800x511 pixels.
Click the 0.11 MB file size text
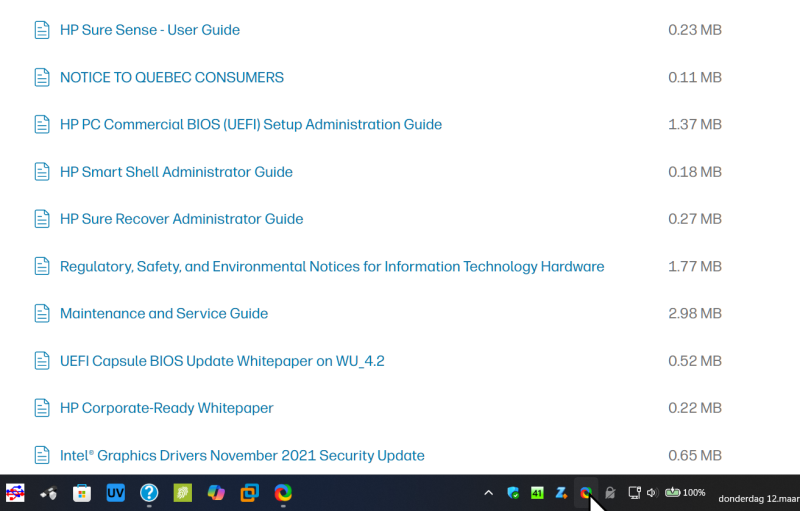695,78
